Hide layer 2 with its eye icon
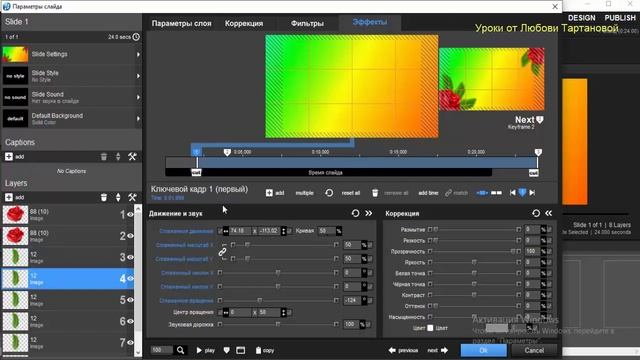The height and width of the screenshot is (360, 640). click(130, 236)
